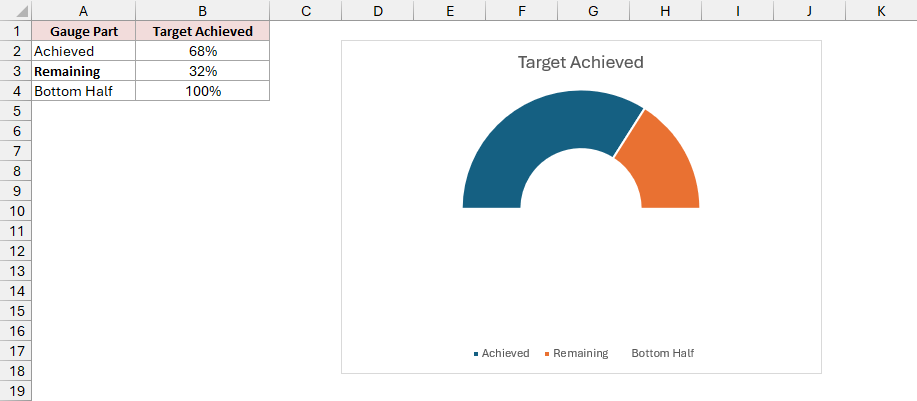Select the 'Bottom Half' legend entry

tap(663, 353)
